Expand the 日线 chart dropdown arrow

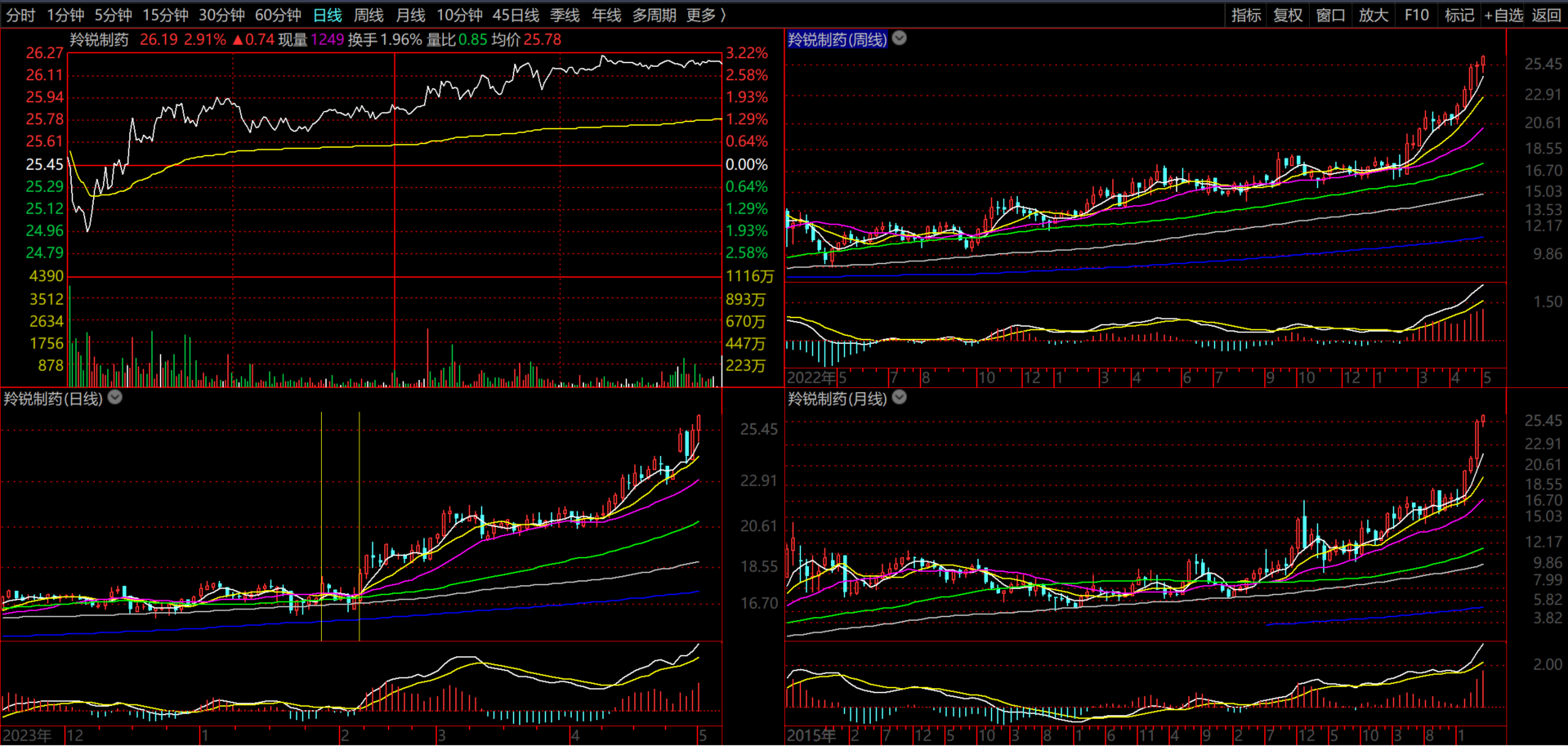pos(115,398)
